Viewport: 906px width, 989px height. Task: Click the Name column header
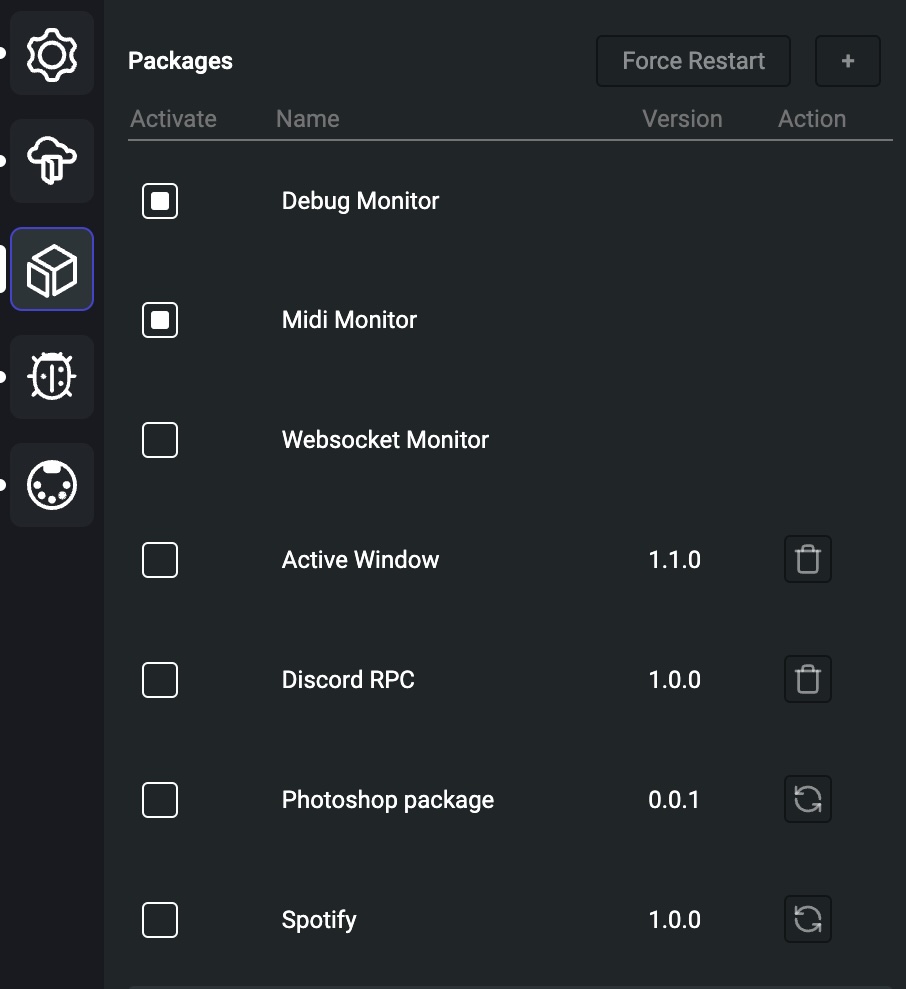pos(308,119)
